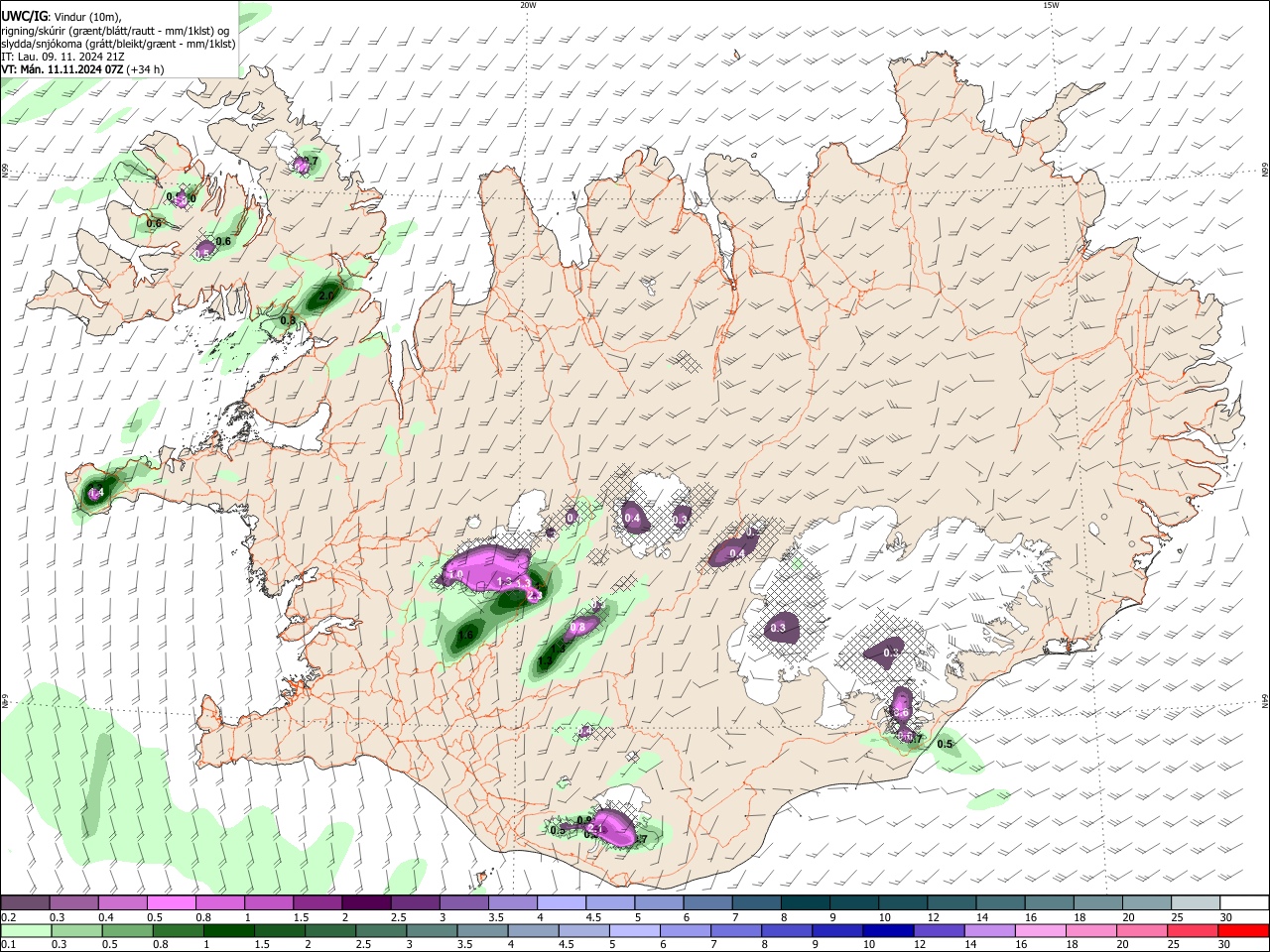1270x952 pixels.
Task: Click the bright pink 0.5–0.8 snow legend swatch
Action: point(171,903)
